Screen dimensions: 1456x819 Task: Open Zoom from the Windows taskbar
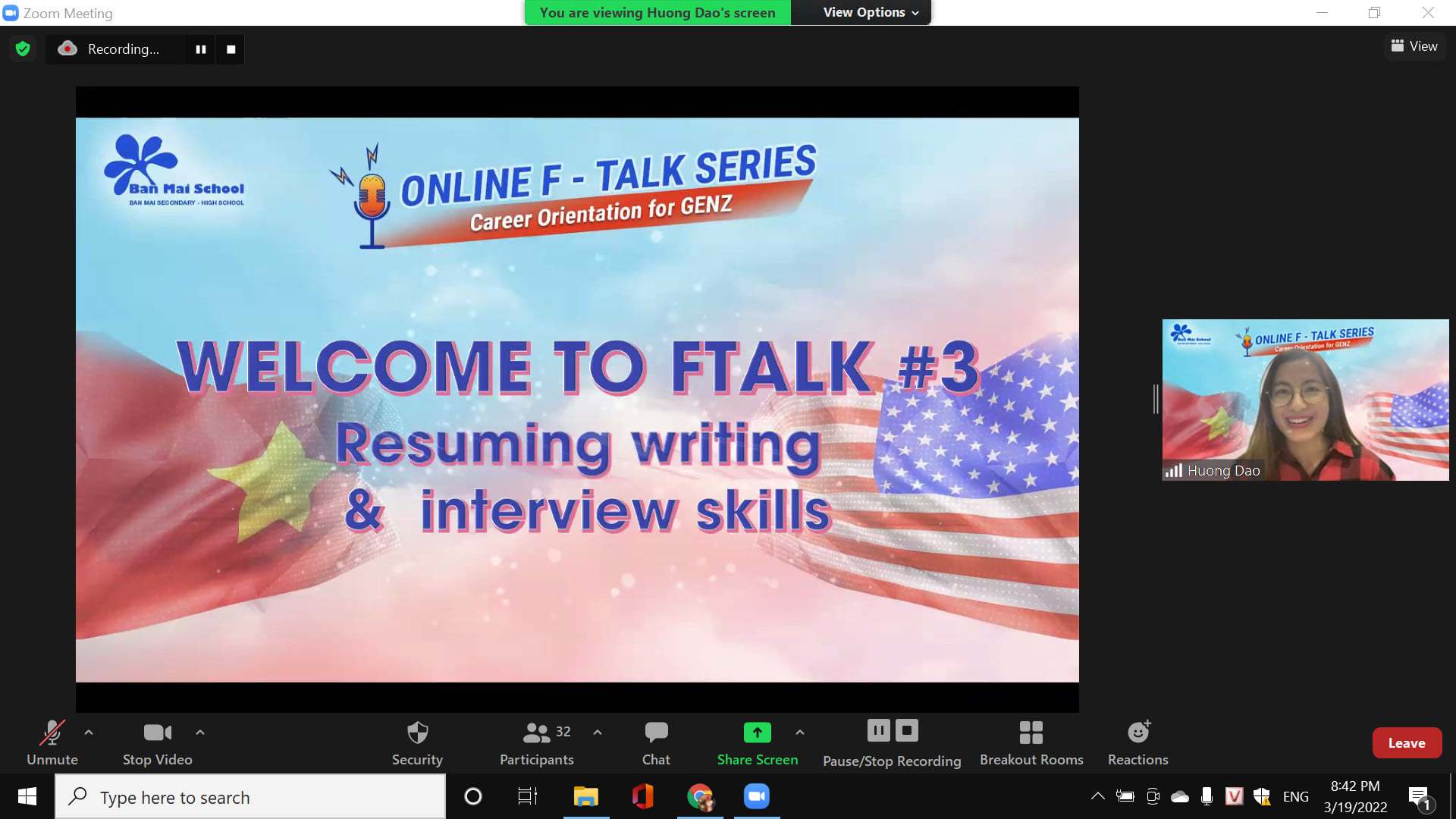(x=756, y=796)
